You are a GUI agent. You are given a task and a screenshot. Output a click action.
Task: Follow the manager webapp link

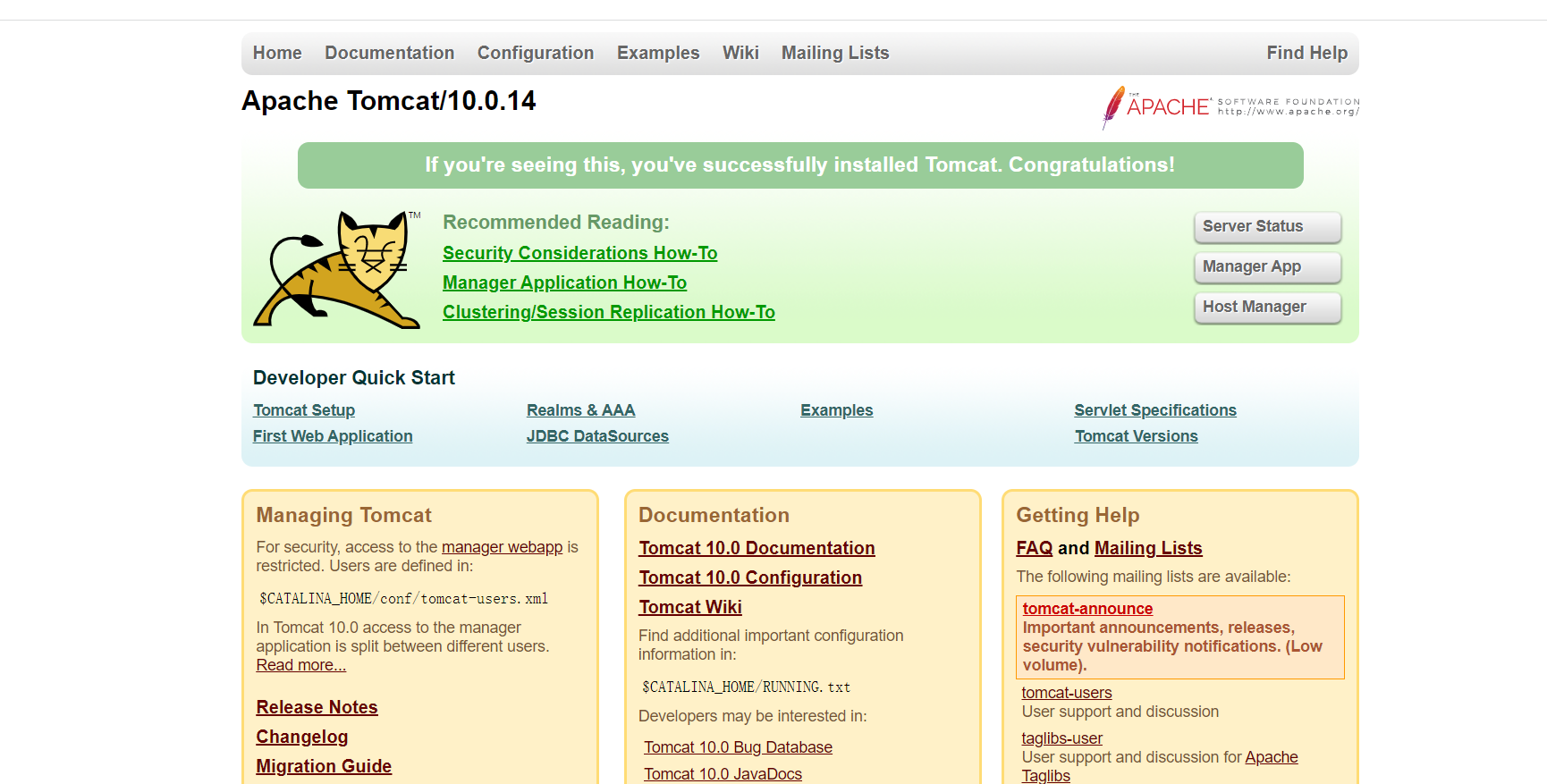[503, 547]
